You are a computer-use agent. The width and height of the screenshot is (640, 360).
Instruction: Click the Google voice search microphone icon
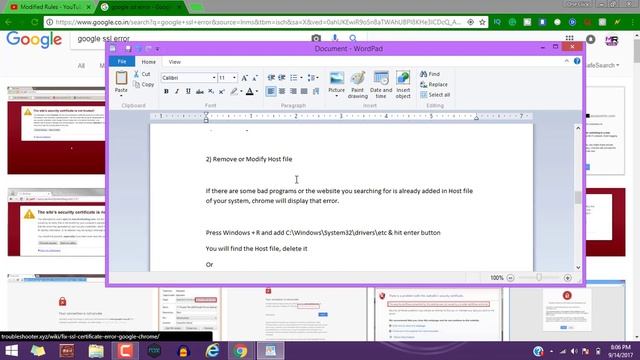point(335,38)
